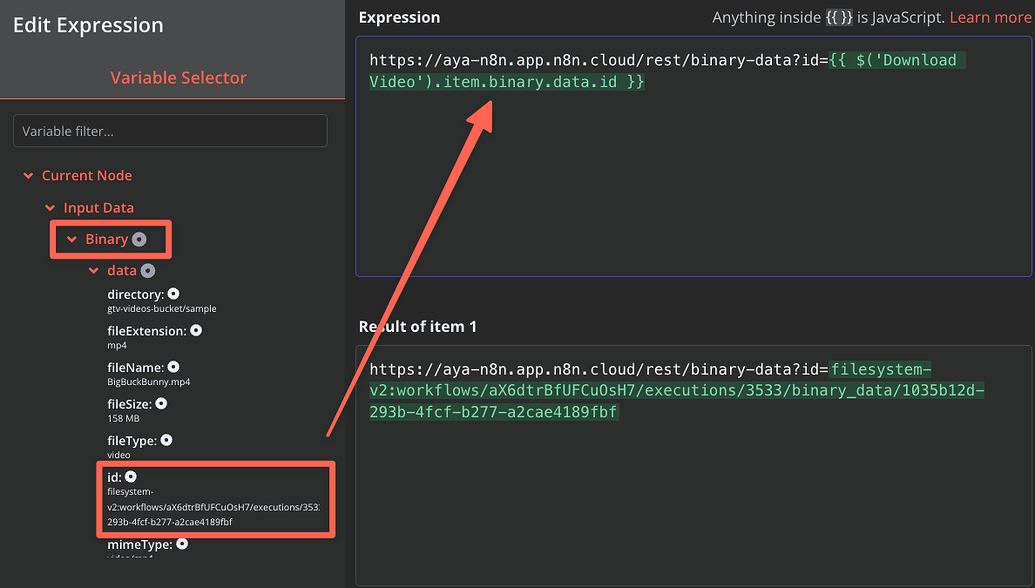
Task: Click the insert icon beside data
Action: [x=150, y=270]
